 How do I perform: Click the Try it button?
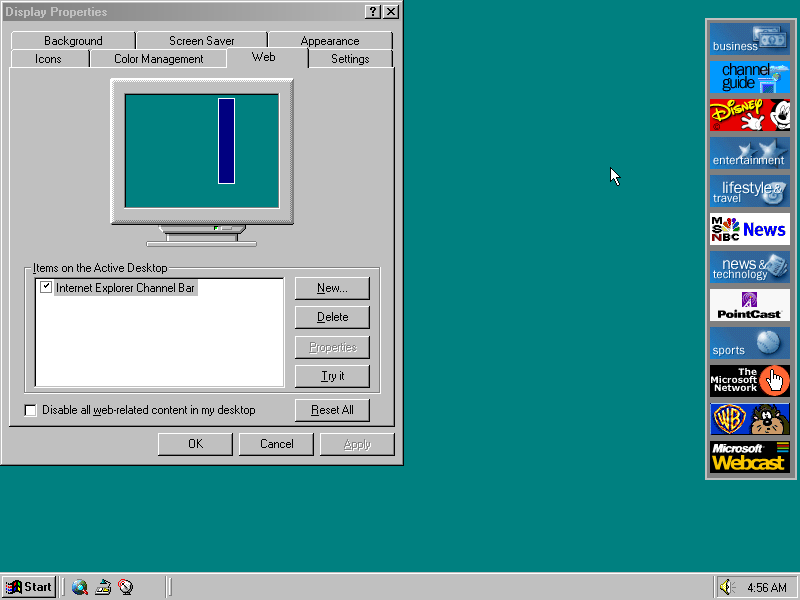(332, 377)
